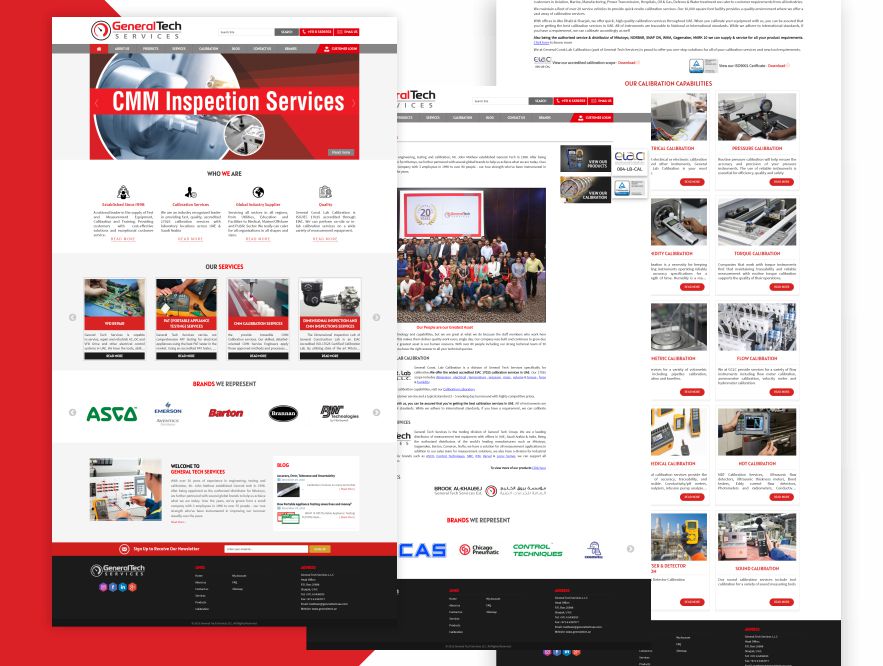Click LinkedIn icon in left page footer

[x=123, y=587]
